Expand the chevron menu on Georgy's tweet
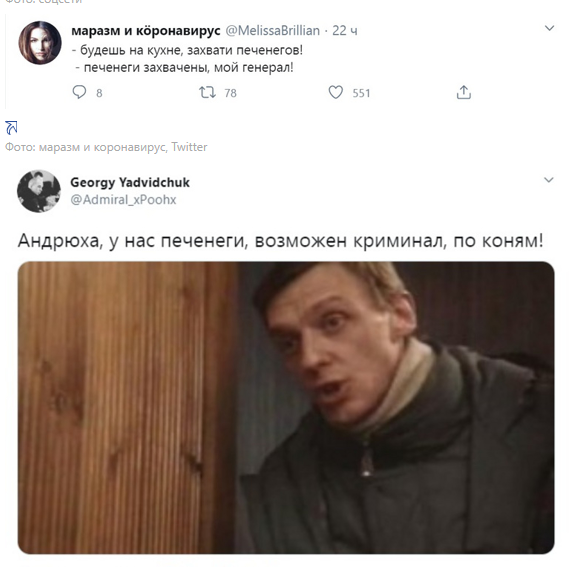This screenshot has width=570, height=567. 549,180
